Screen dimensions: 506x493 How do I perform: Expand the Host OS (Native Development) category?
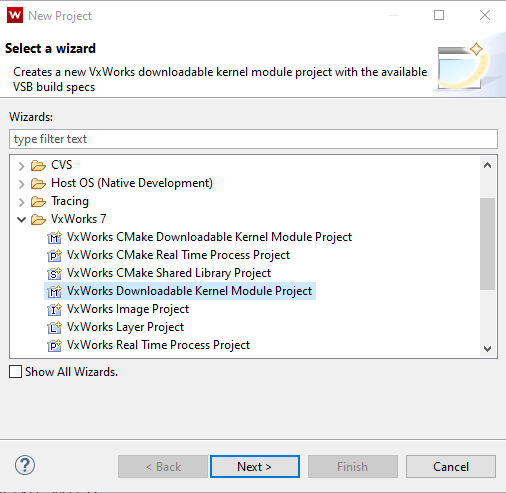[22, 184]
